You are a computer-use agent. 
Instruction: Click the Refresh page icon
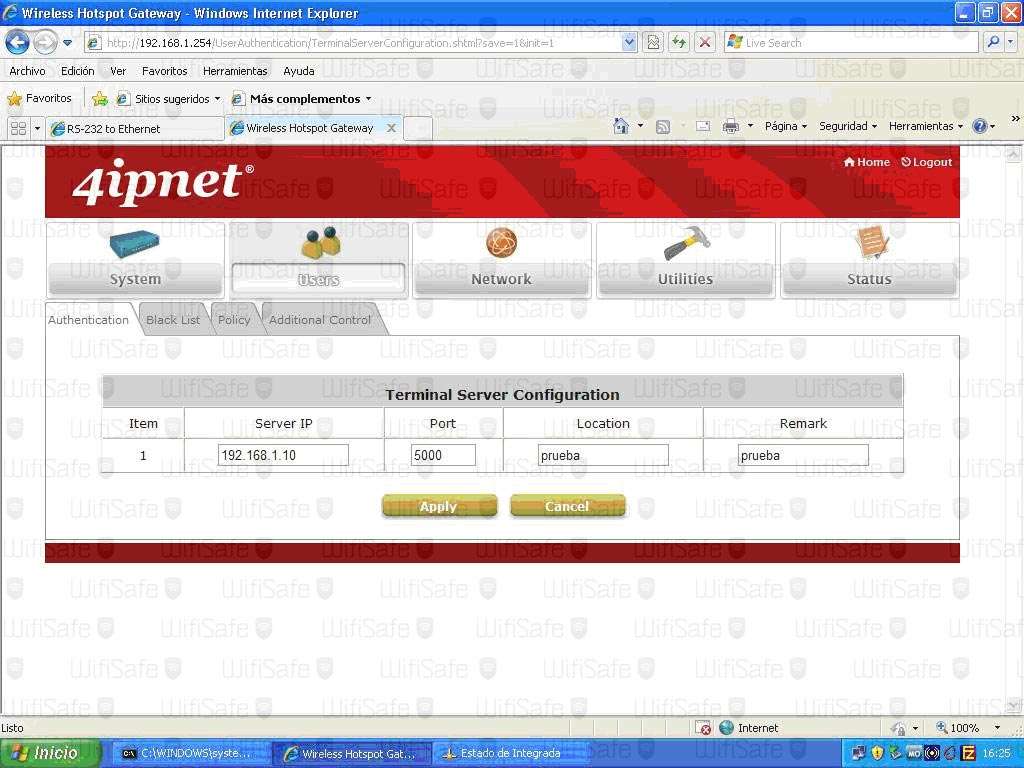click(679, 43)
